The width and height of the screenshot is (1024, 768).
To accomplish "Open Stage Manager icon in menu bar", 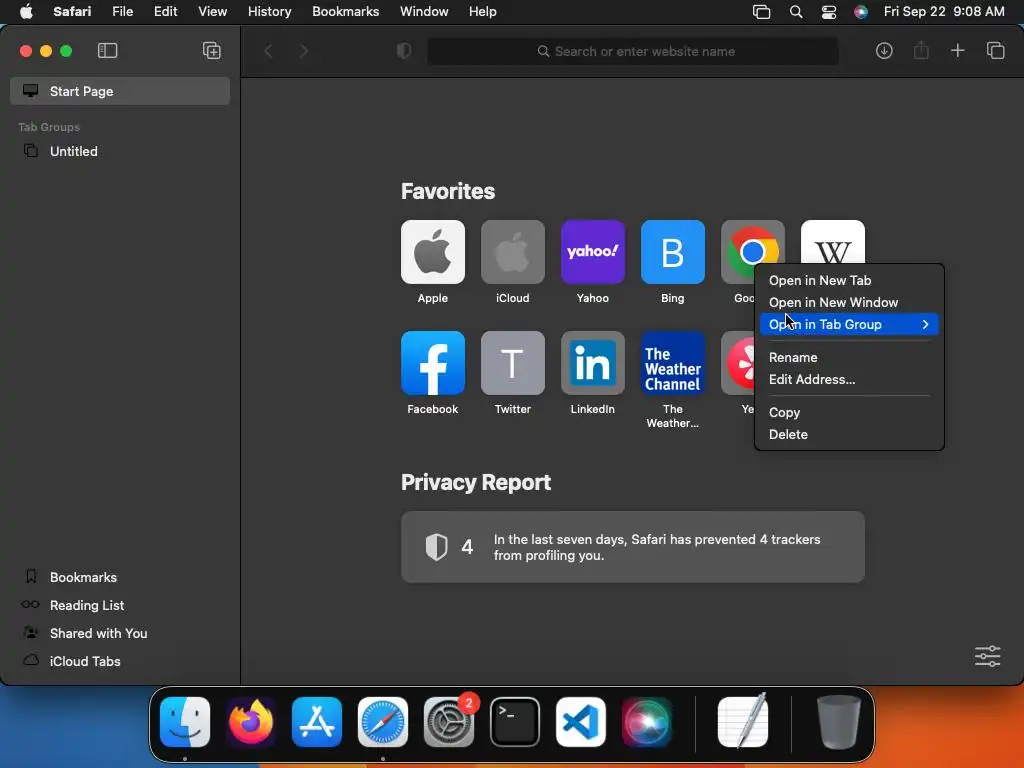I will coord(761,12).
